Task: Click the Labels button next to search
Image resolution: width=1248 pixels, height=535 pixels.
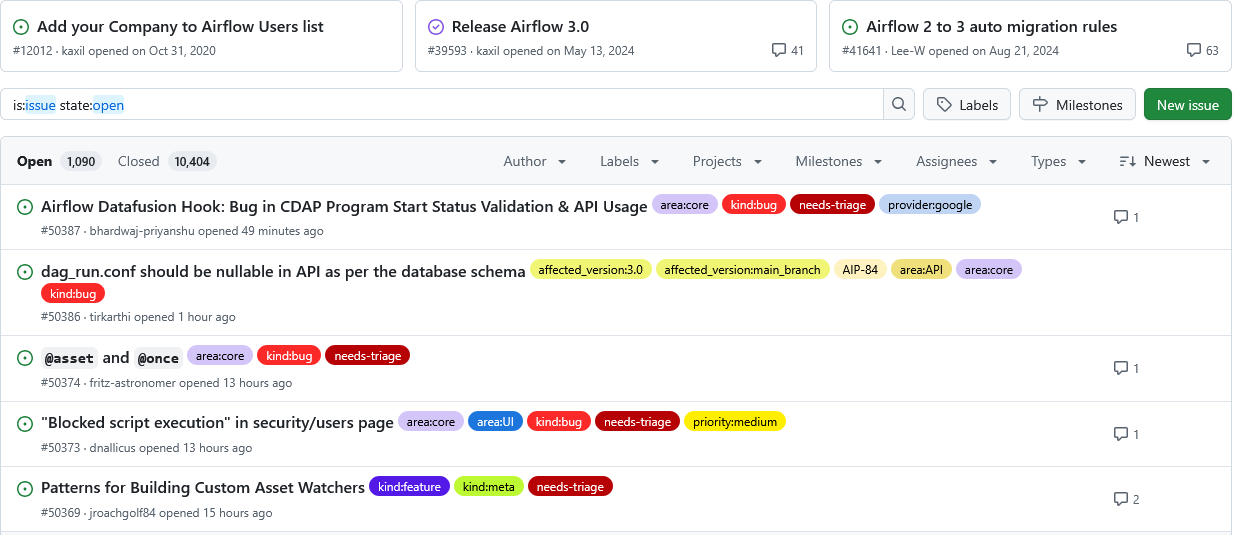Action: tap(967, 105)
